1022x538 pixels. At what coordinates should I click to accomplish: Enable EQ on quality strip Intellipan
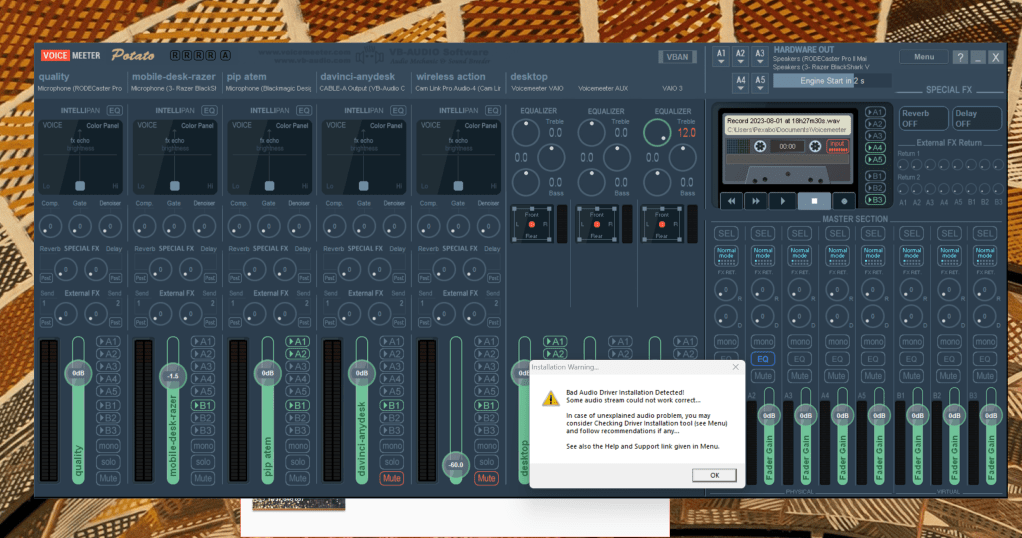point(115,110)
